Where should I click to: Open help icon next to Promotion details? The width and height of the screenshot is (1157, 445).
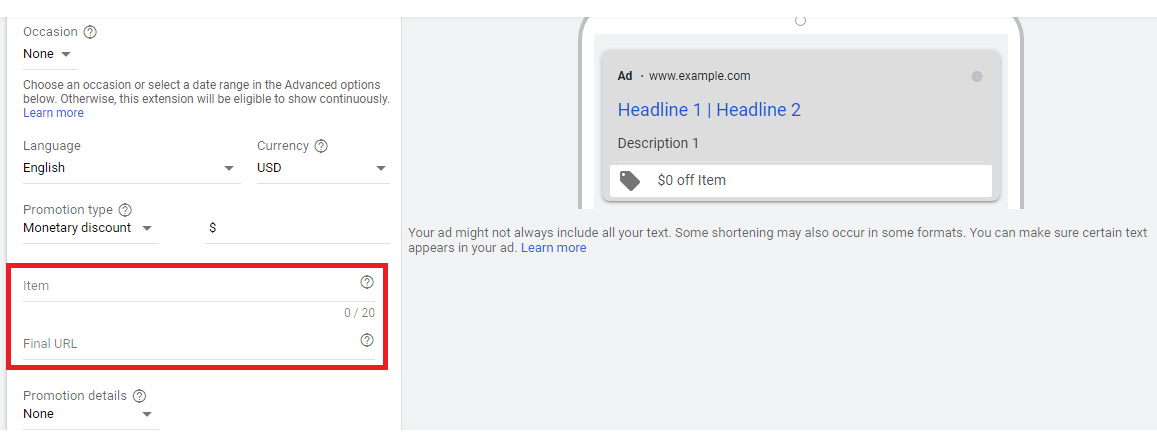click(x=139, y=396)
